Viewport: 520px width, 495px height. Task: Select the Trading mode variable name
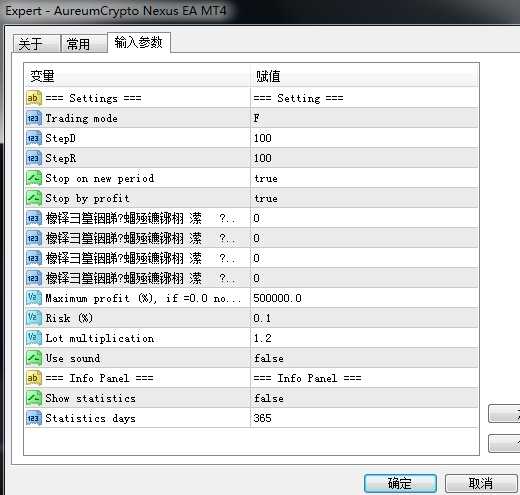tap(81, 118)
